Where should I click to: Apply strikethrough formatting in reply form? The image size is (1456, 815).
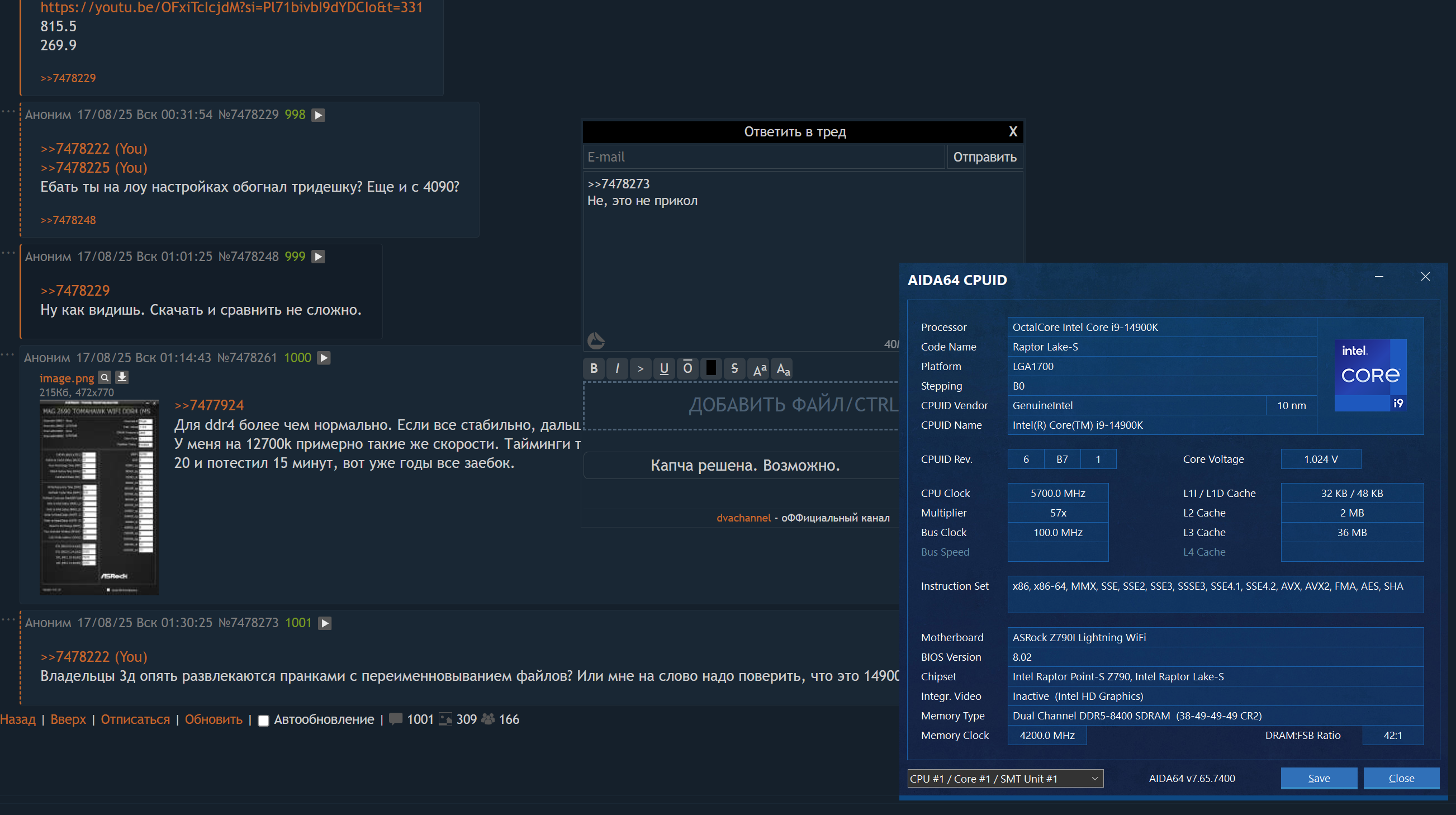[x=734, y=368]
